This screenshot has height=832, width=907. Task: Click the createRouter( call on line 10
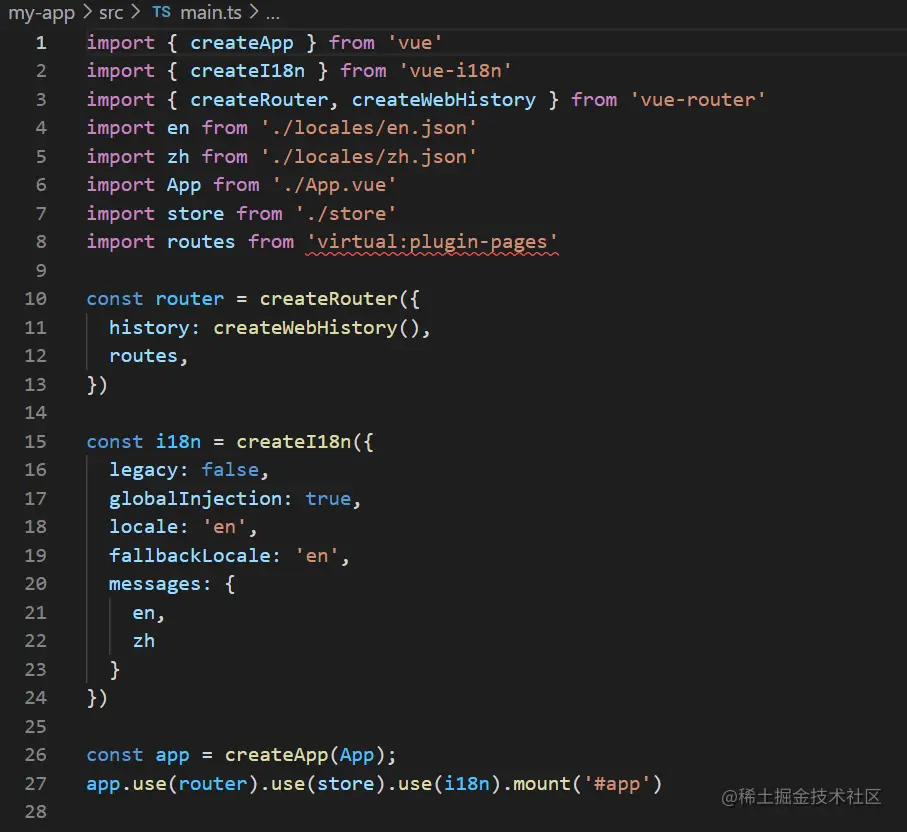(334, 299)
